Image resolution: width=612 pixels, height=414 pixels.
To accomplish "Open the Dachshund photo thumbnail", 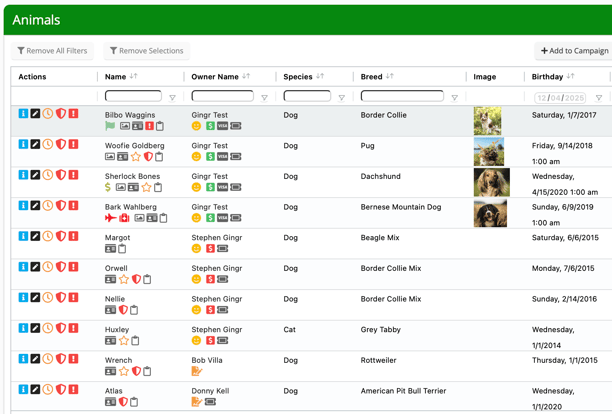I will click(490, 181).
